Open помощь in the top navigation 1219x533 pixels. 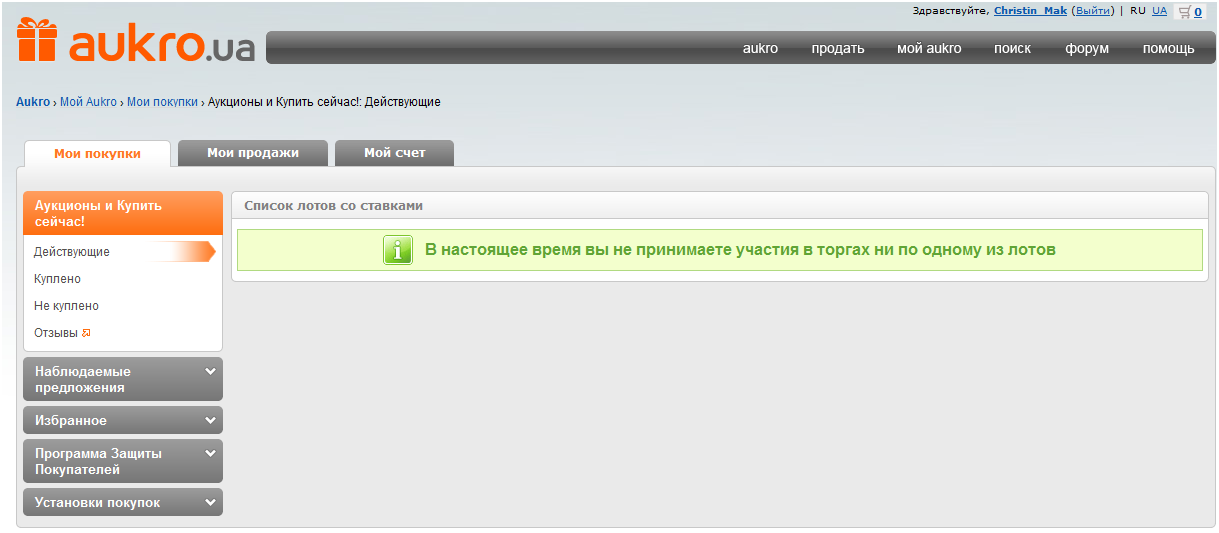point(1169,48)
